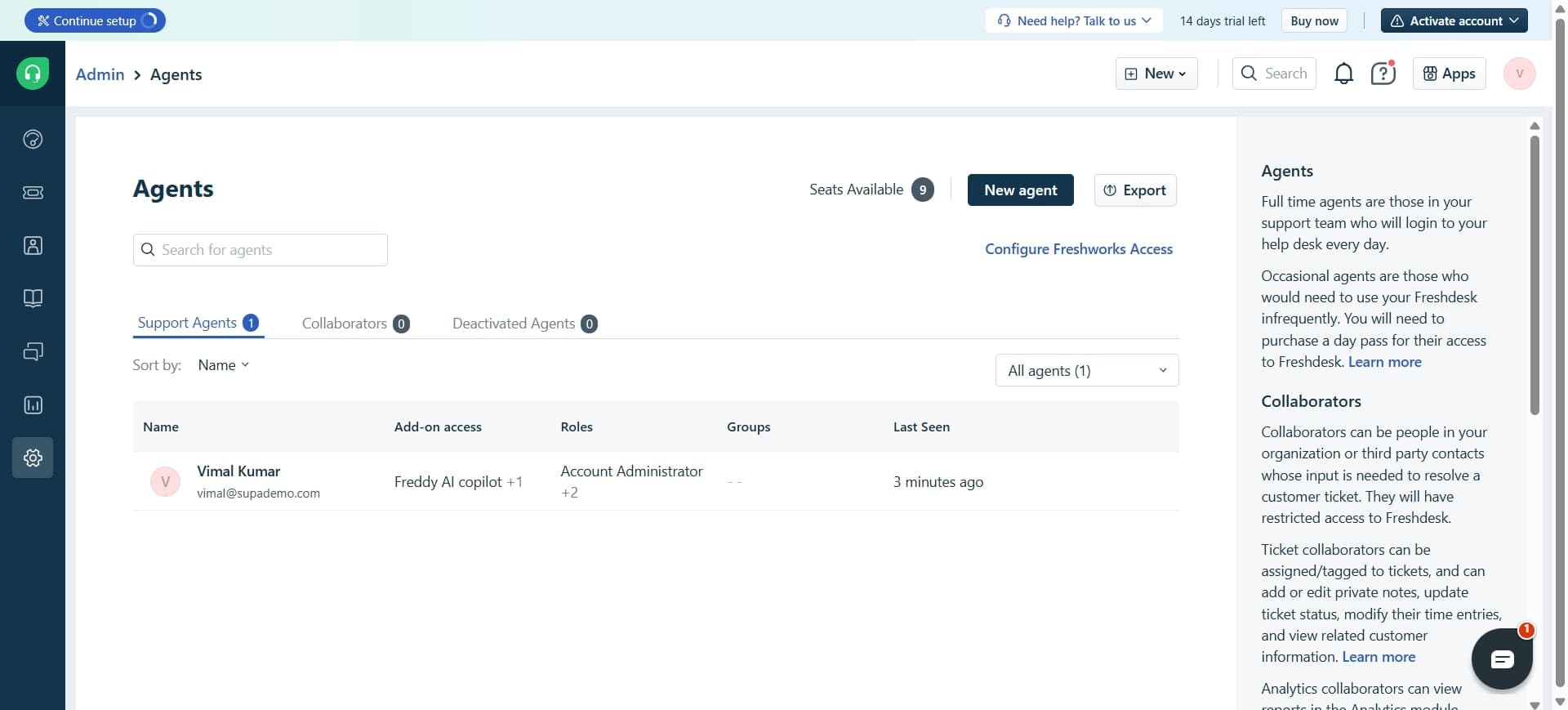This screenshot has height=710, width=1568.
Task: Click the Add-on access column header
Action: pos(438,426)
